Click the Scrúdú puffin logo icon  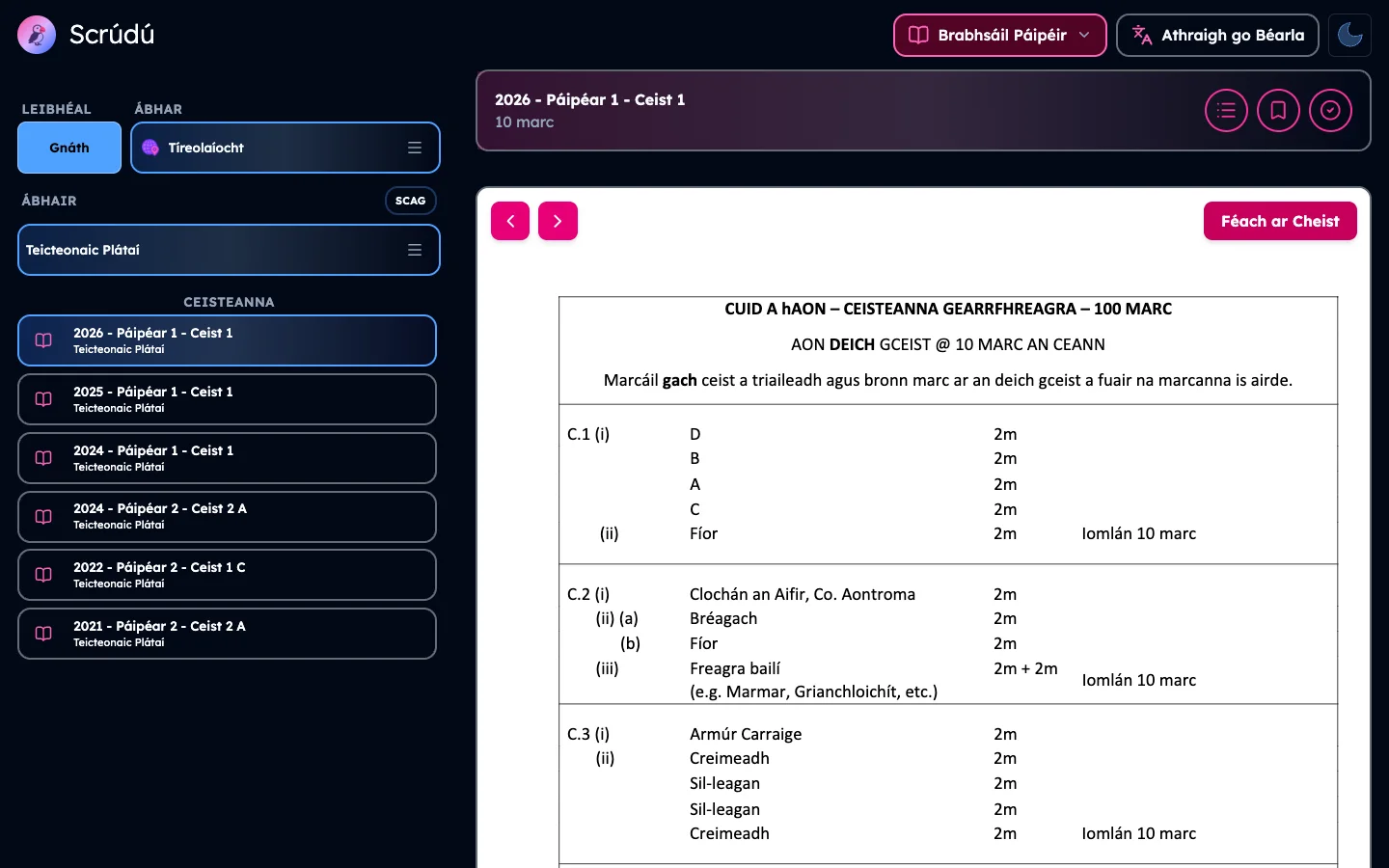[x=37, y=35]
